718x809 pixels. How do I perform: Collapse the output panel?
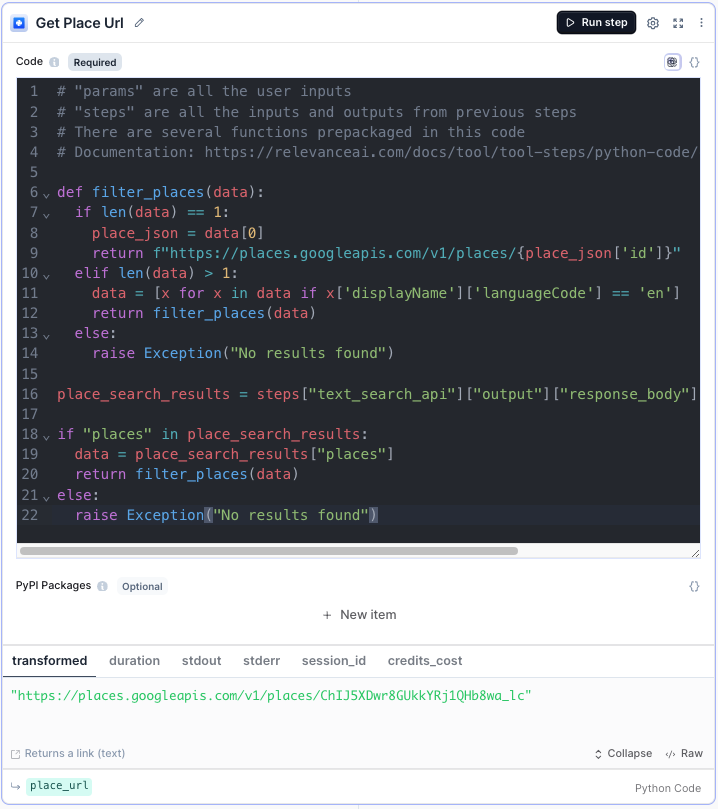coord(623,753)
